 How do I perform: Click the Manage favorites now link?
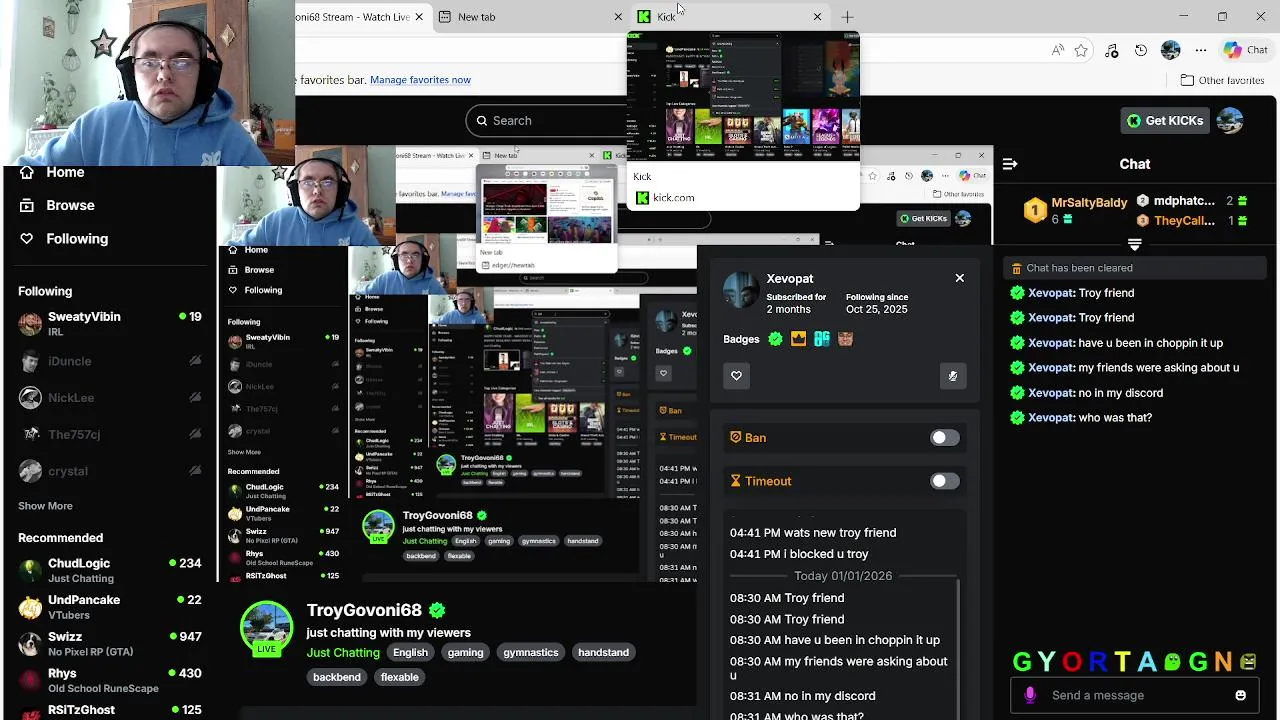pyautogui.click(x=420, y=80)
